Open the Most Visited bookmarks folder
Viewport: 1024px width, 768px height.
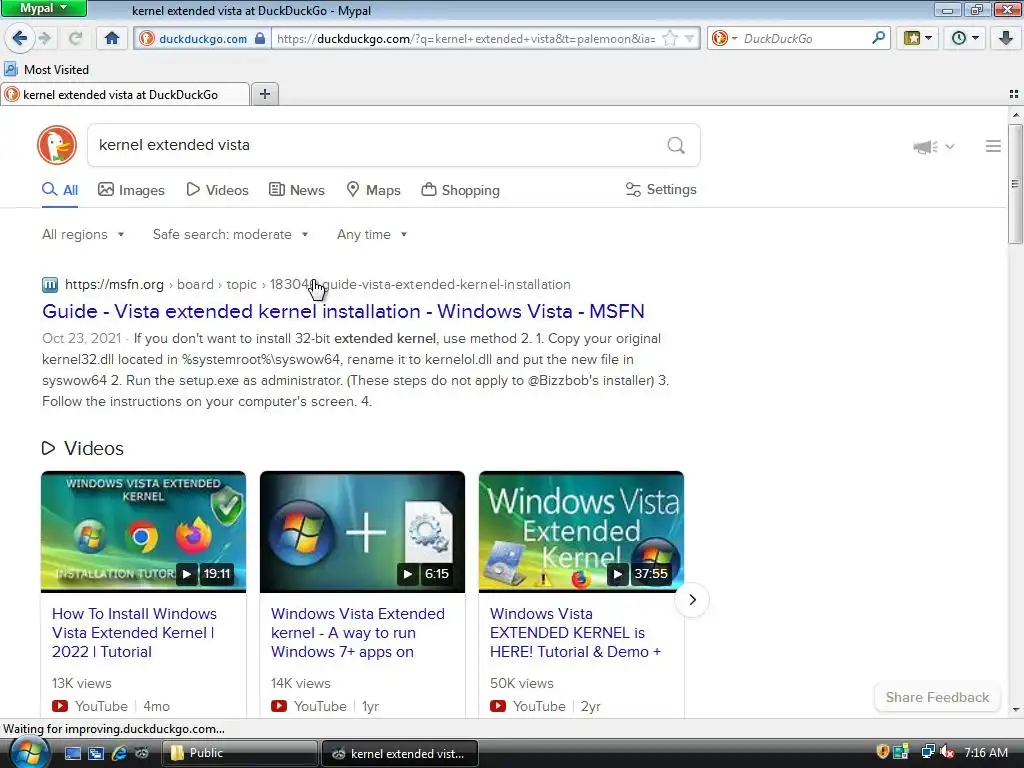(x=46, y=69)
